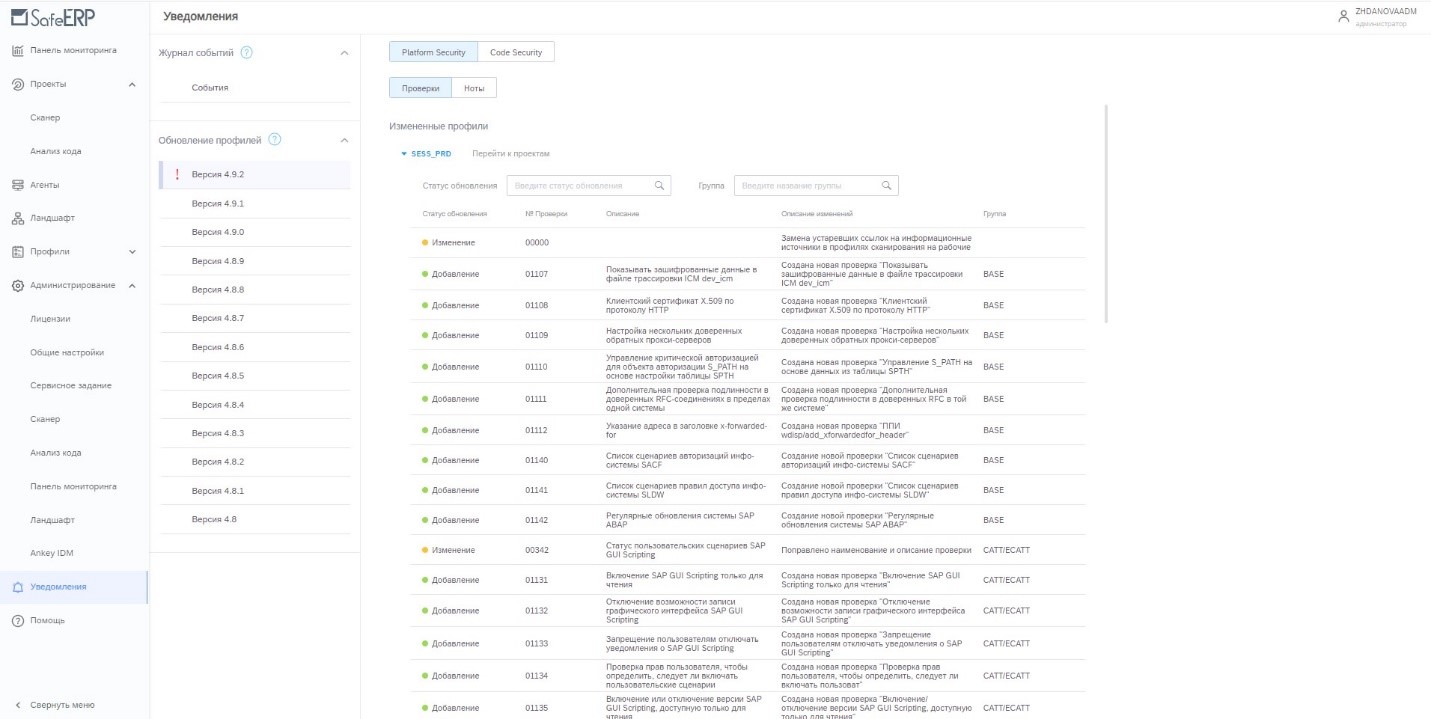Image resolution: width=1431 pixels, height=719 pixels.
Task: Click BASE group in row 01110
Action: pos(993,367)
